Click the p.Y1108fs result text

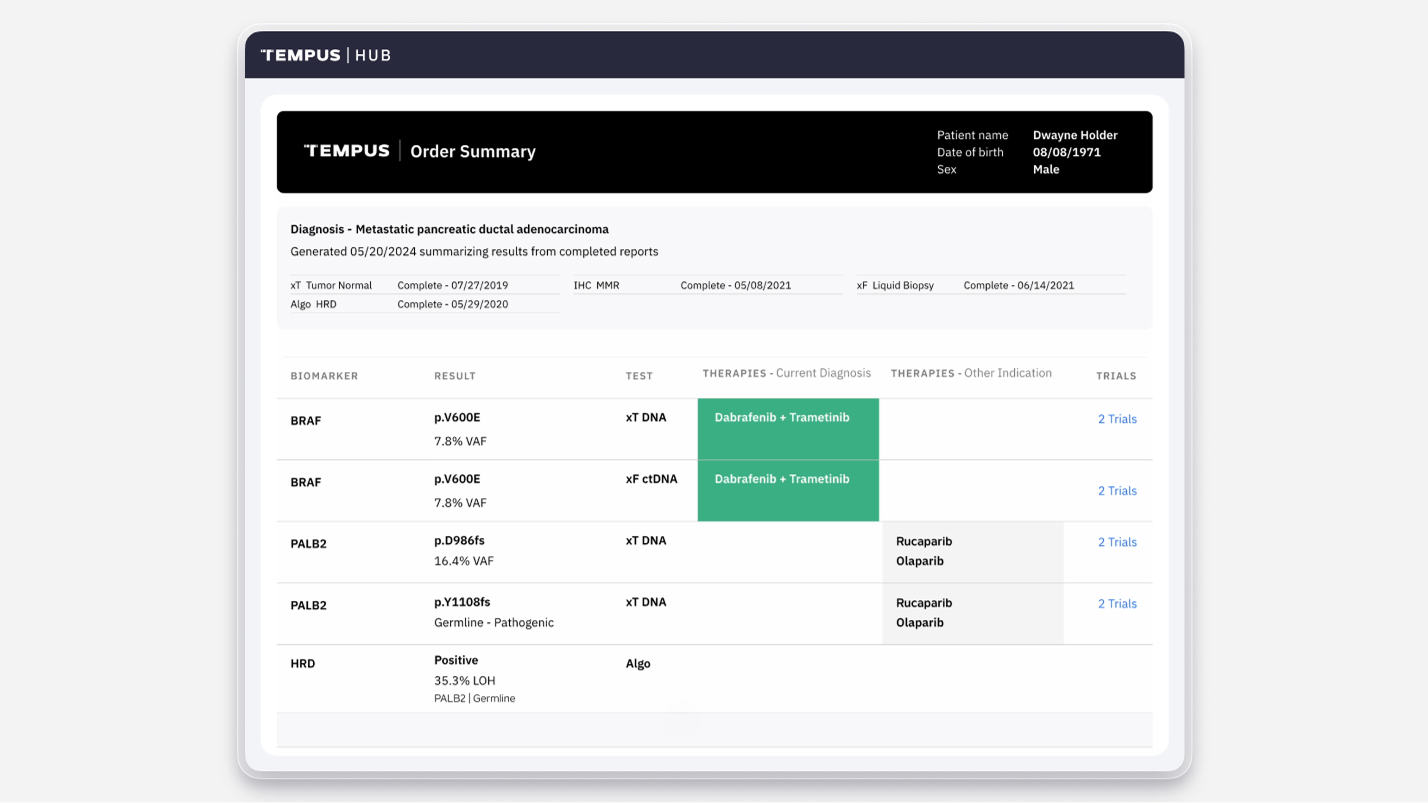(x=462, y=602)
